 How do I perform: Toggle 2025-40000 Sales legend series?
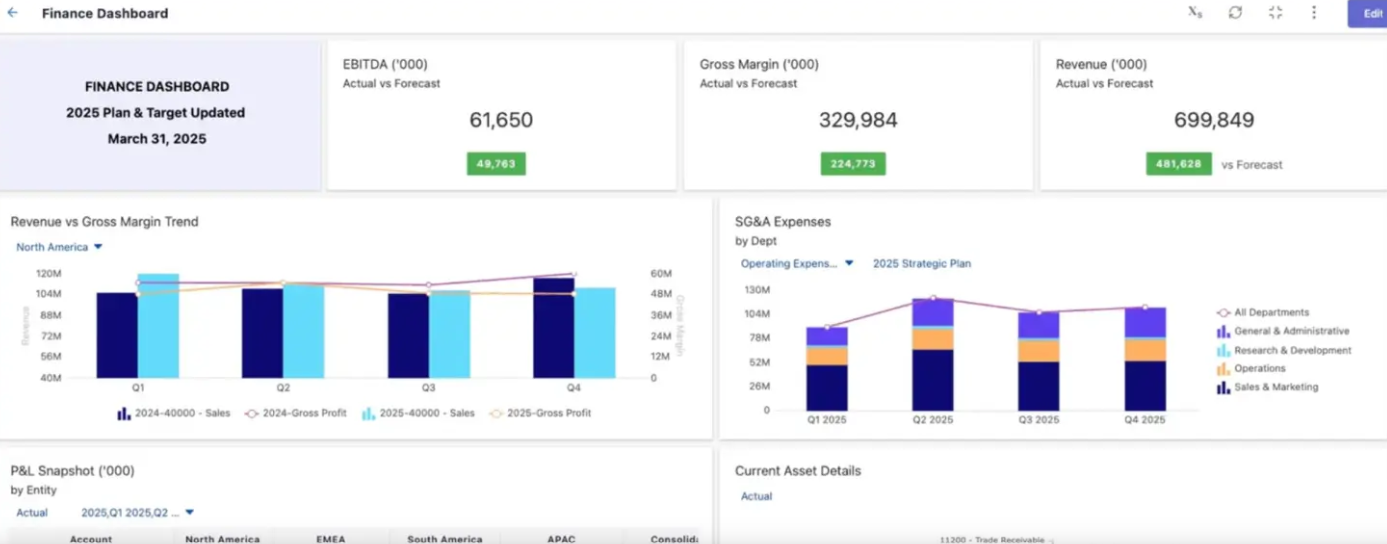point(418,413)
